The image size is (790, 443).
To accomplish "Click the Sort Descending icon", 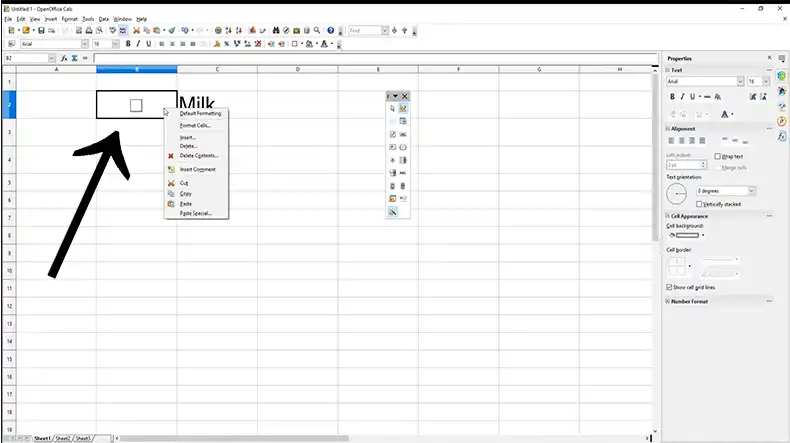I will tap(239, 31).
